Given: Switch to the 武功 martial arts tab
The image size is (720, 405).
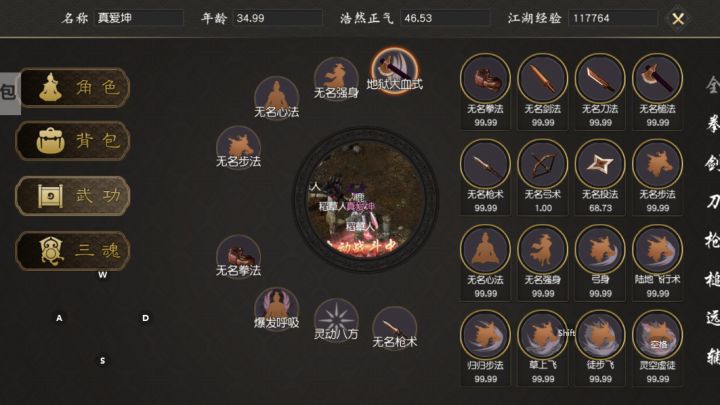Looking at the screenshot, I should [x=73, y=196].
